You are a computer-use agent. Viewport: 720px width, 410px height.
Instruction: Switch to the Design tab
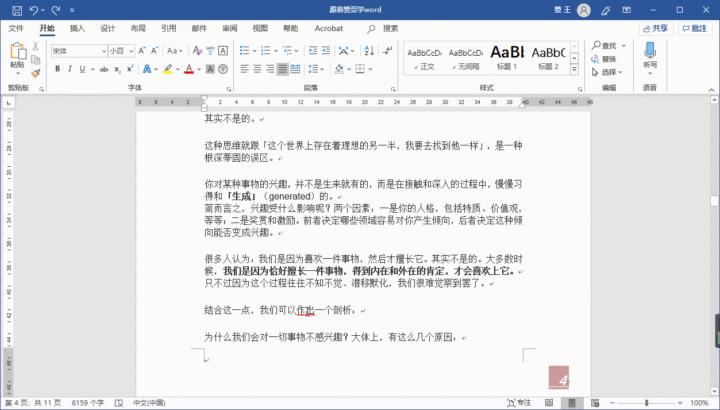point(107,28)
